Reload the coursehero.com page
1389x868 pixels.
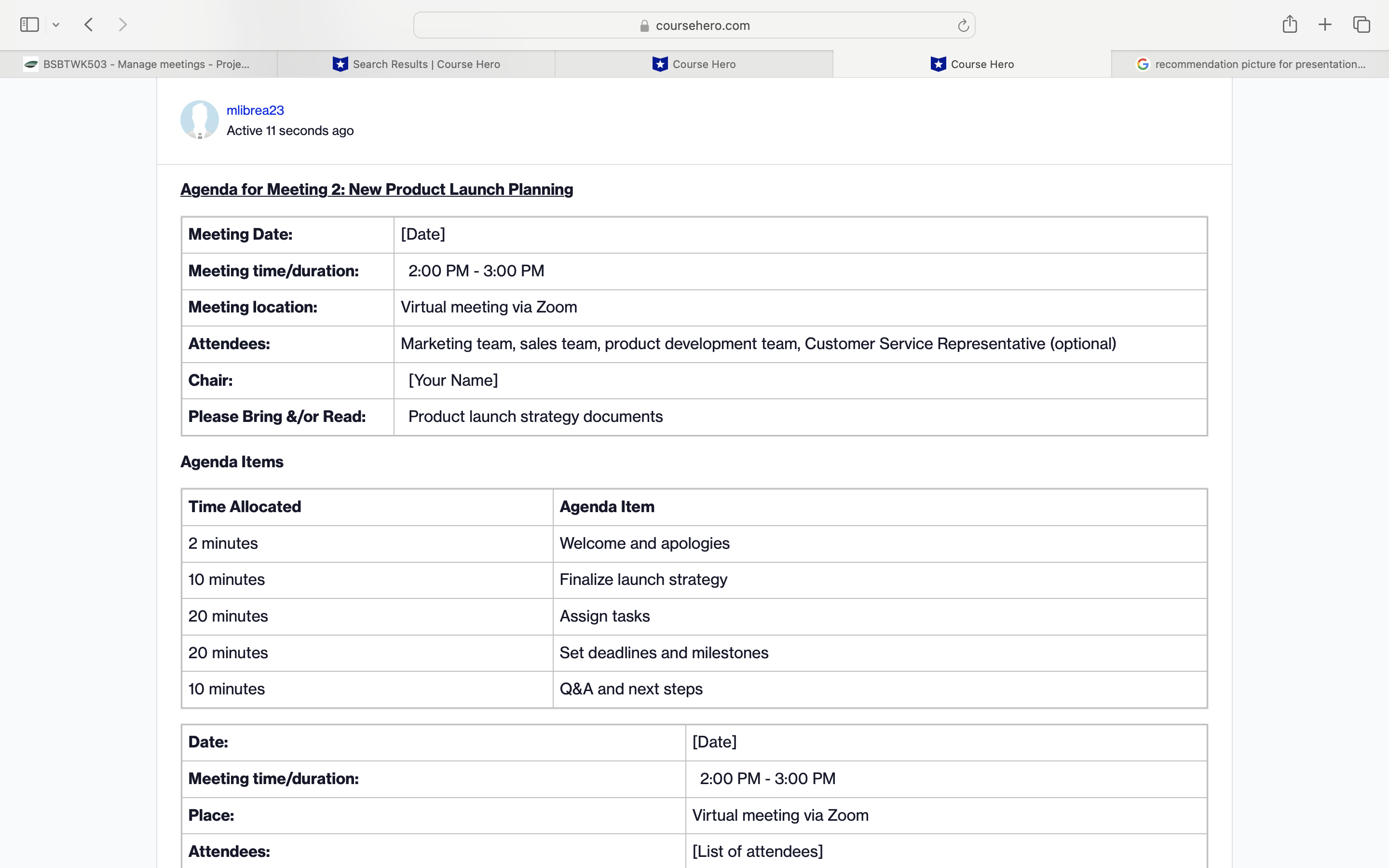[963, 25]
